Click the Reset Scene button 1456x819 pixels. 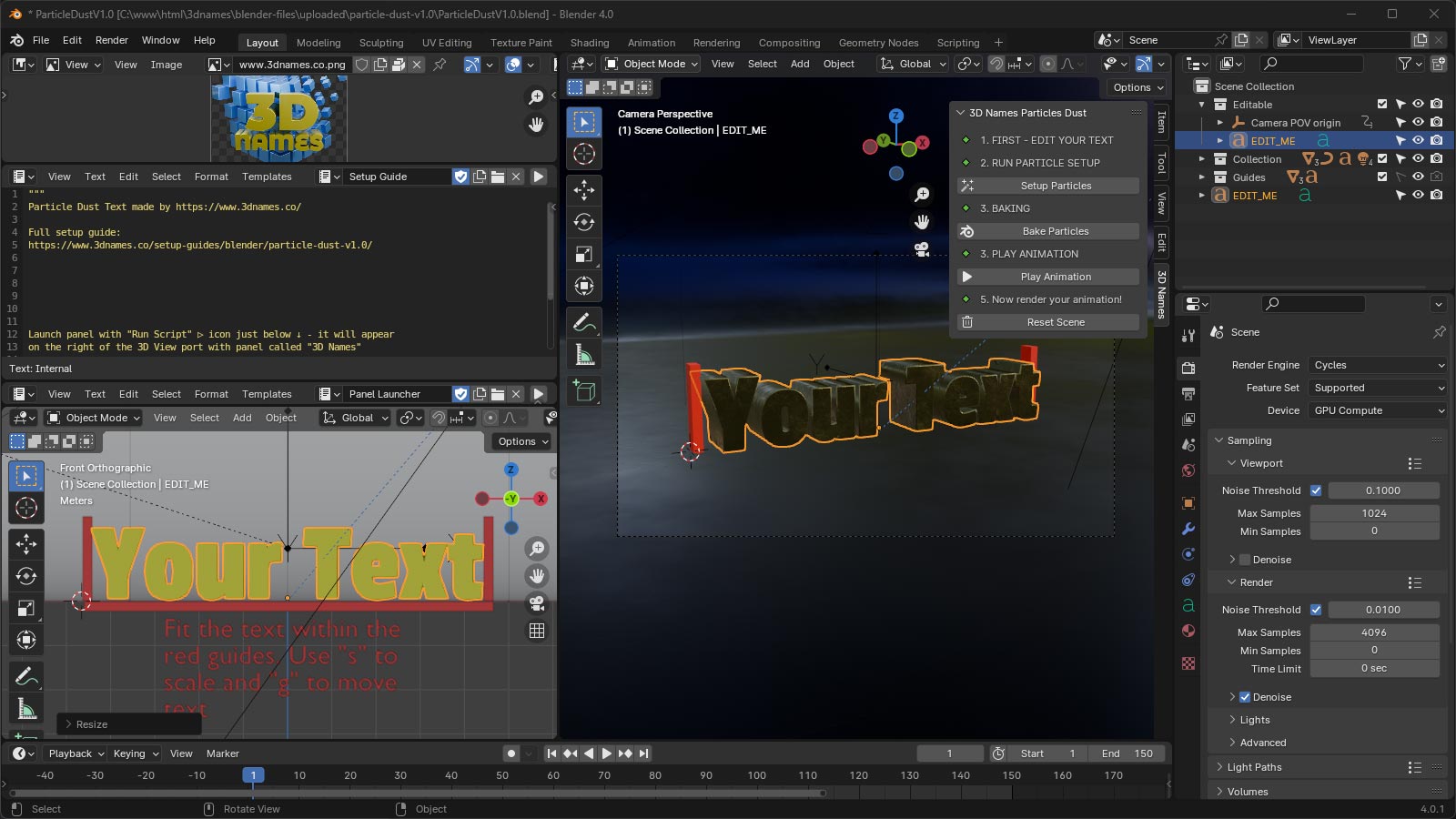point(1056,321)
